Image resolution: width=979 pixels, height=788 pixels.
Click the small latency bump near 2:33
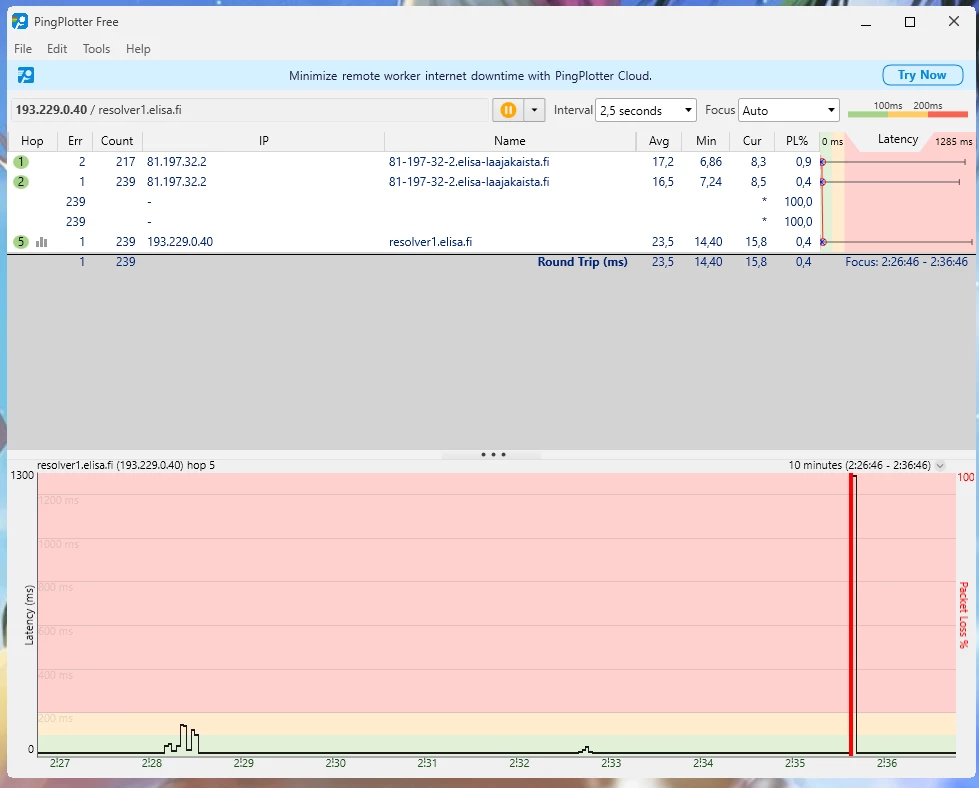pos(586,750)
